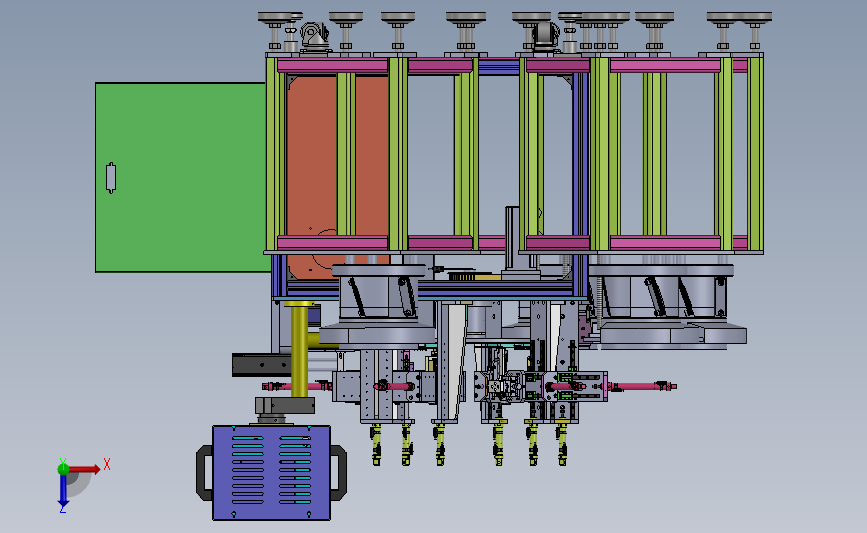Select the large green door panel
Screen dimensions: 867x533
(181, 177)
